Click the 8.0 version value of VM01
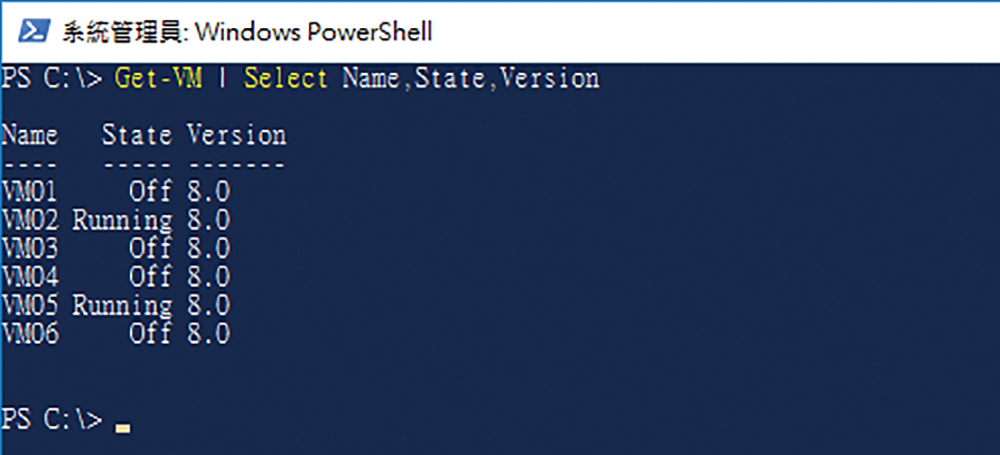The height and width of the screenshot is (455, 1000). [x=209, y=192]
